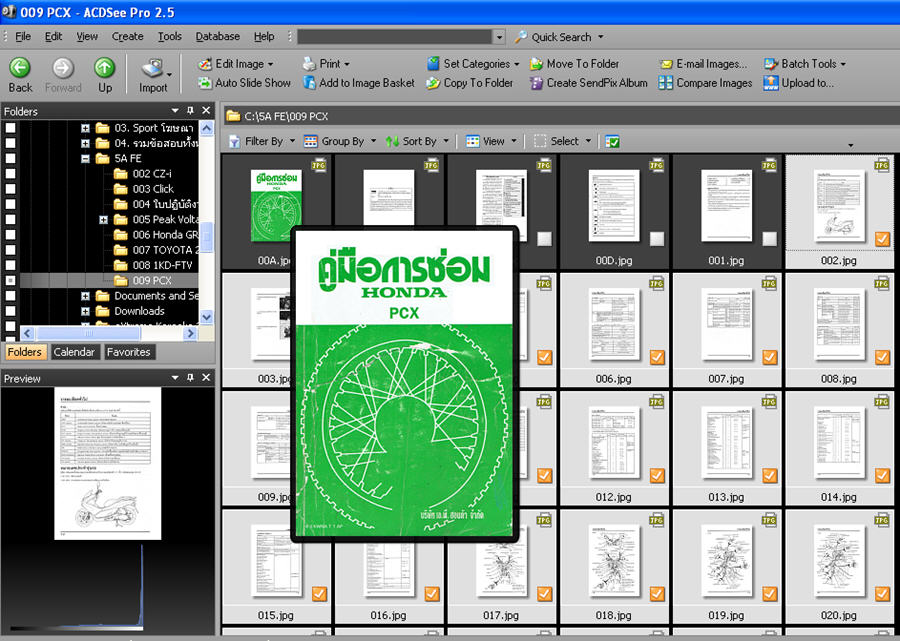
Task: Start Auto Slide Show
Action: pyautogui.click(x=244, y=83)
